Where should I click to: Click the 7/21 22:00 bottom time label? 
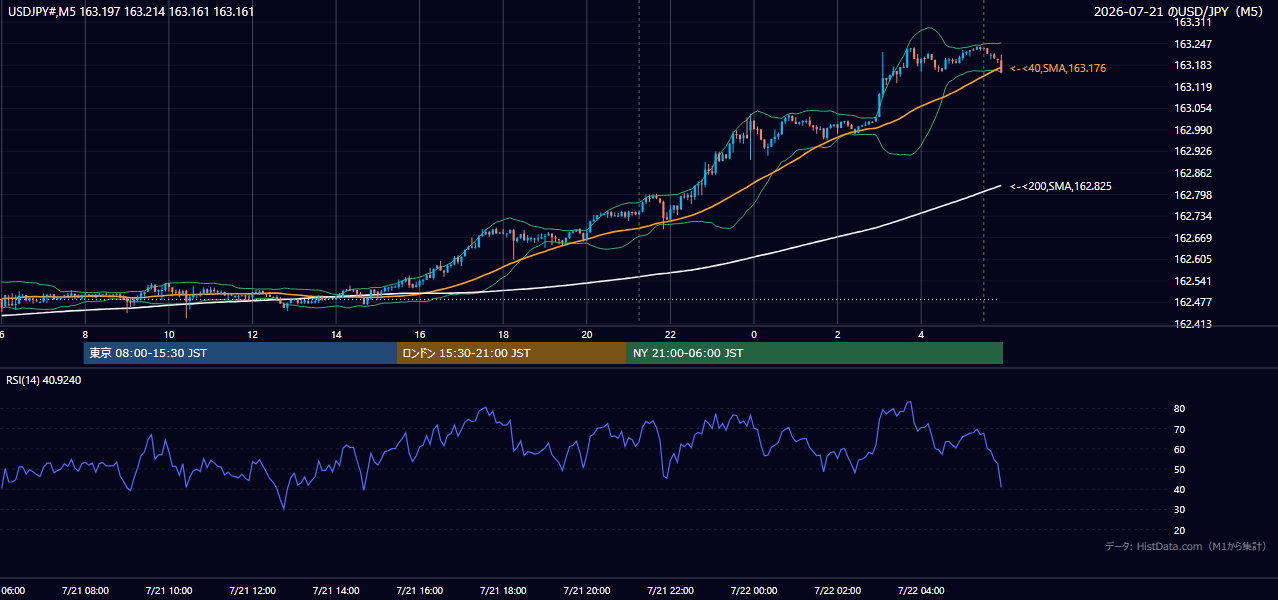(x=670, y=591)
